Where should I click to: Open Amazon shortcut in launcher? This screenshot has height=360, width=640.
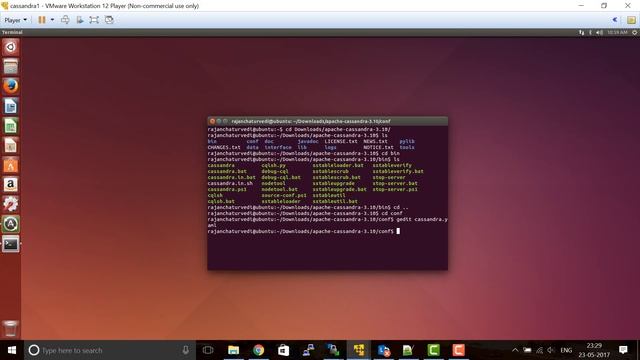(x=11, y=184)
